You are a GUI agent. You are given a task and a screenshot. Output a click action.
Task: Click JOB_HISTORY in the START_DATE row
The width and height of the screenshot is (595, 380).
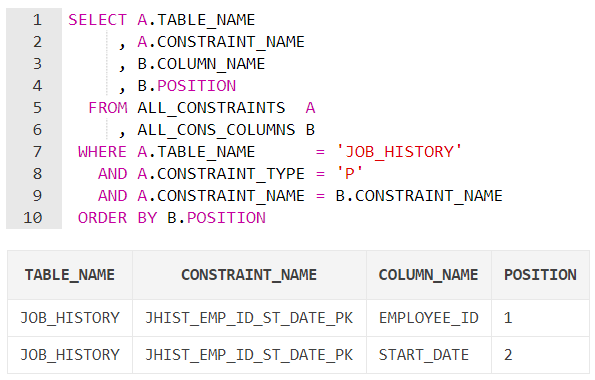pos(70,355)
